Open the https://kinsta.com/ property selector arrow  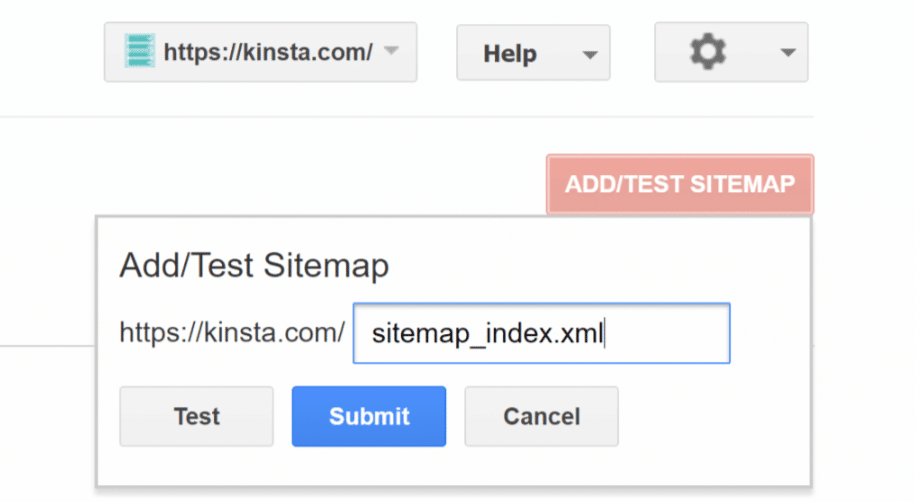(392, 51)
